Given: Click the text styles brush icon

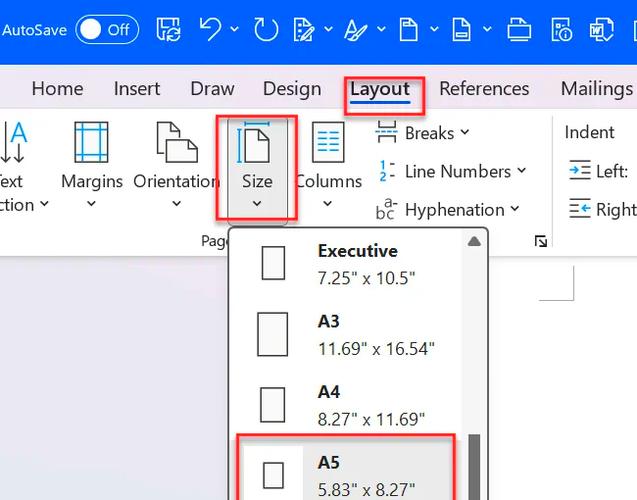Looking at the screenshot, I should tap(356, 30).
